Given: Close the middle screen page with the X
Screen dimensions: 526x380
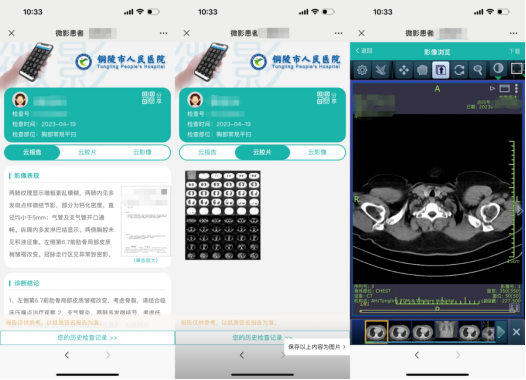Looking at the screenshot, I should (187, 33).
